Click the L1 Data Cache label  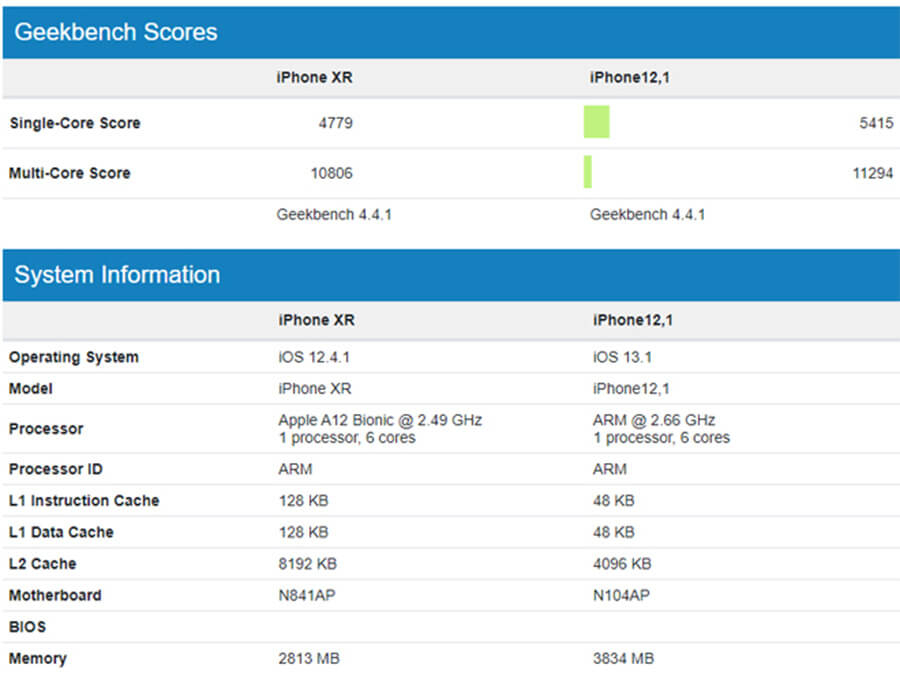(61, 532)
